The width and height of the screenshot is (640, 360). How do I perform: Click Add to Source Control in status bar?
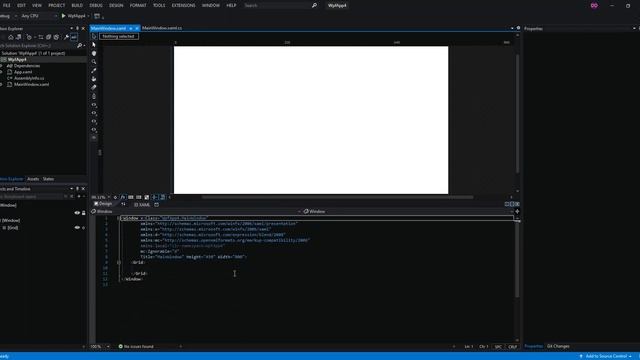click(x=606, y=356)
